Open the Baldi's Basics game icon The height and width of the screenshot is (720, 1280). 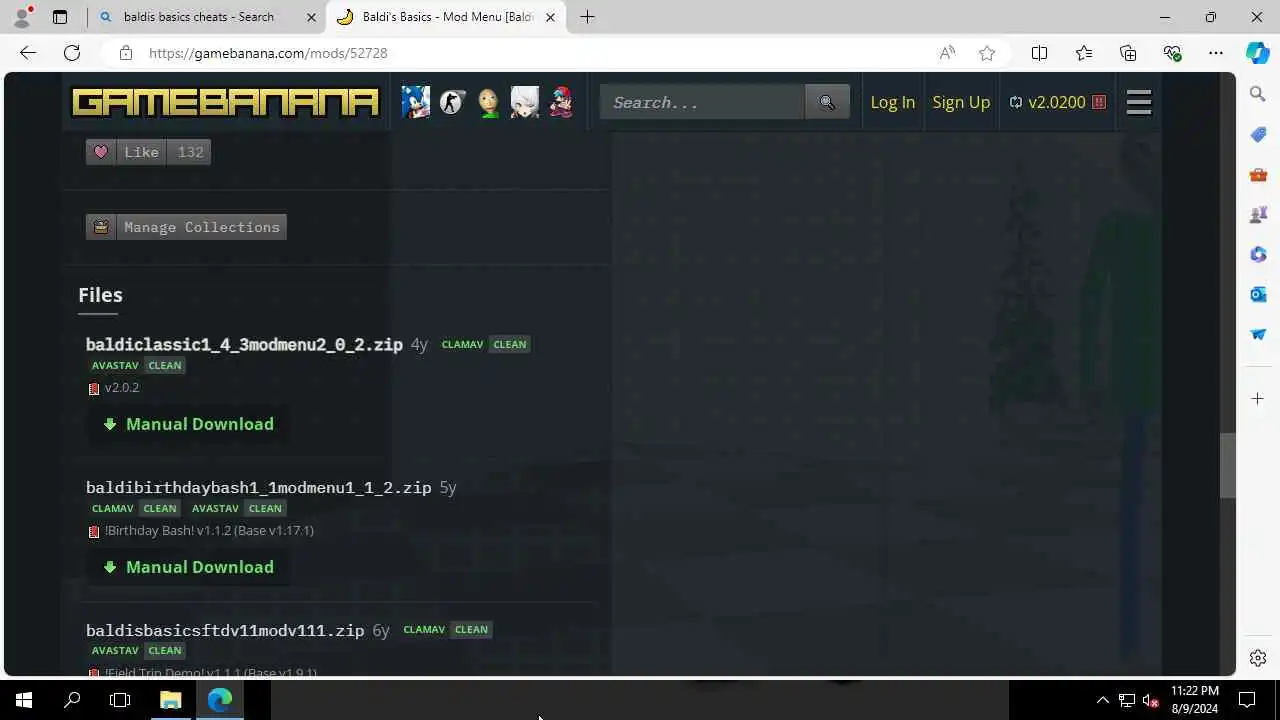pos(488,102)
